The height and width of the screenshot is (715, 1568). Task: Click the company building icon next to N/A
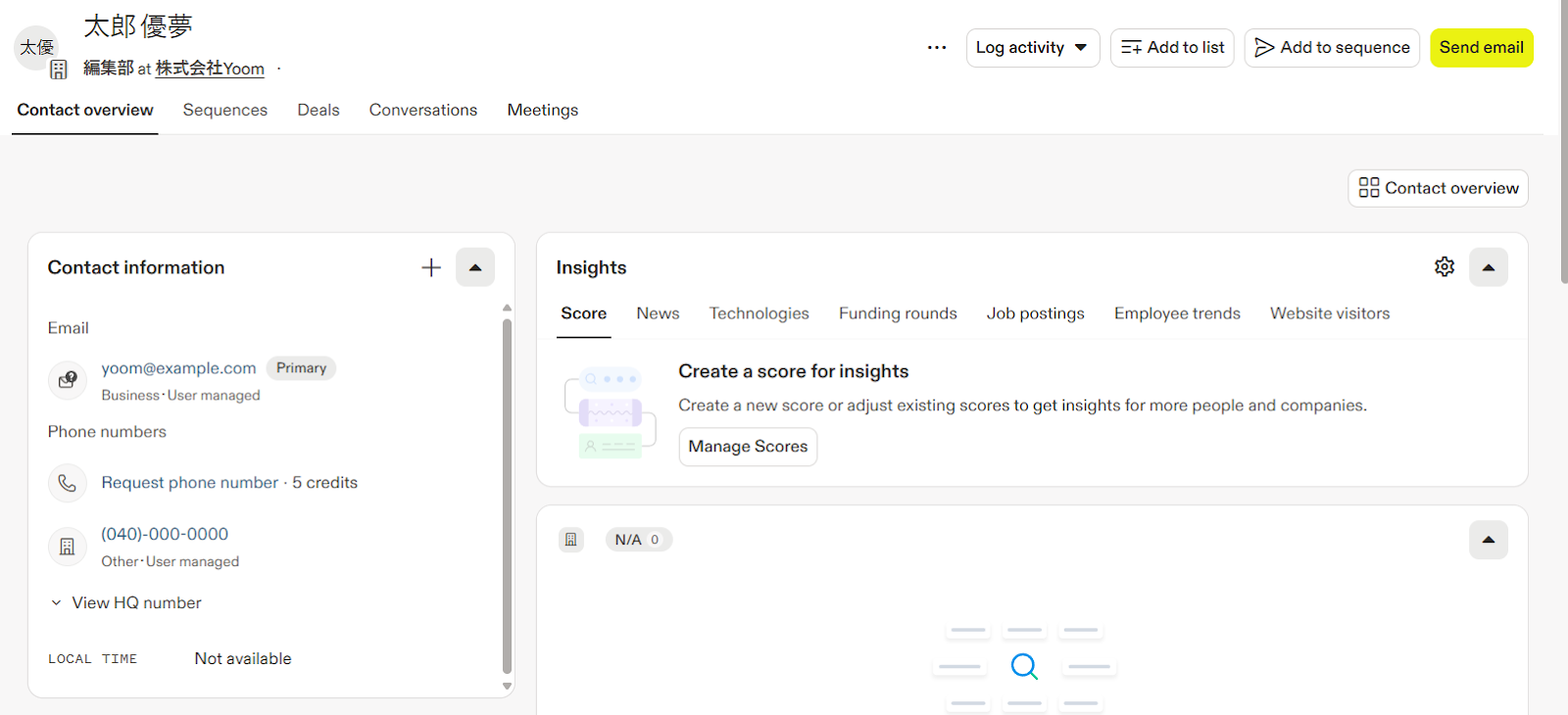click(x=571, y=540)
